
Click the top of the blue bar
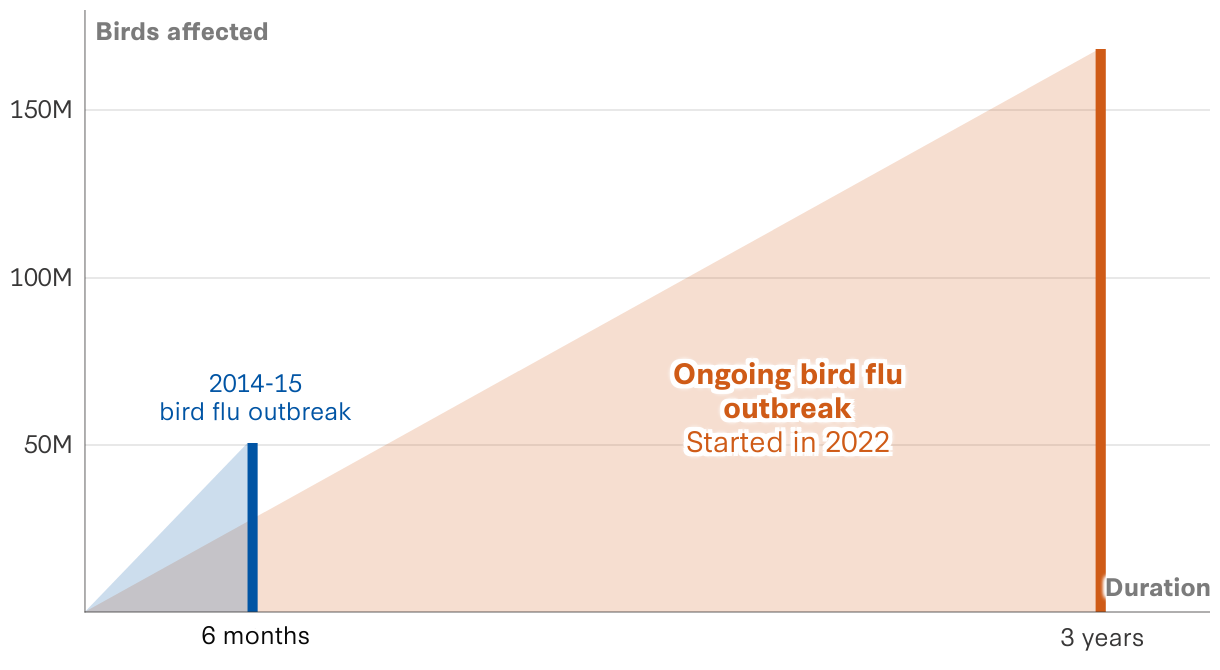(252, 446)
